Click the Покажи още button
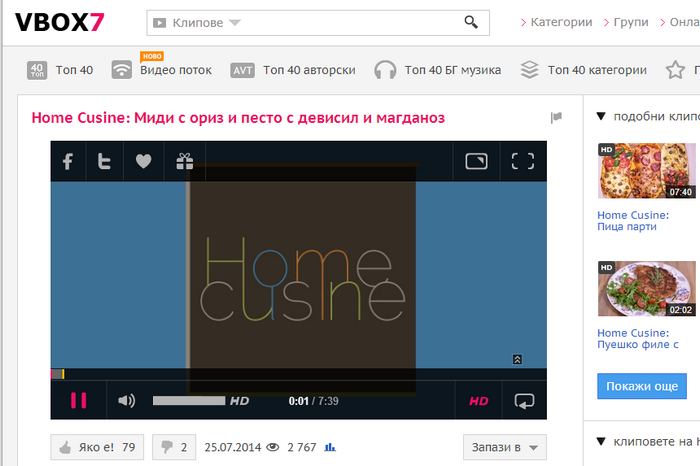The width and height of the screenshot is (700, 466). 642,386
